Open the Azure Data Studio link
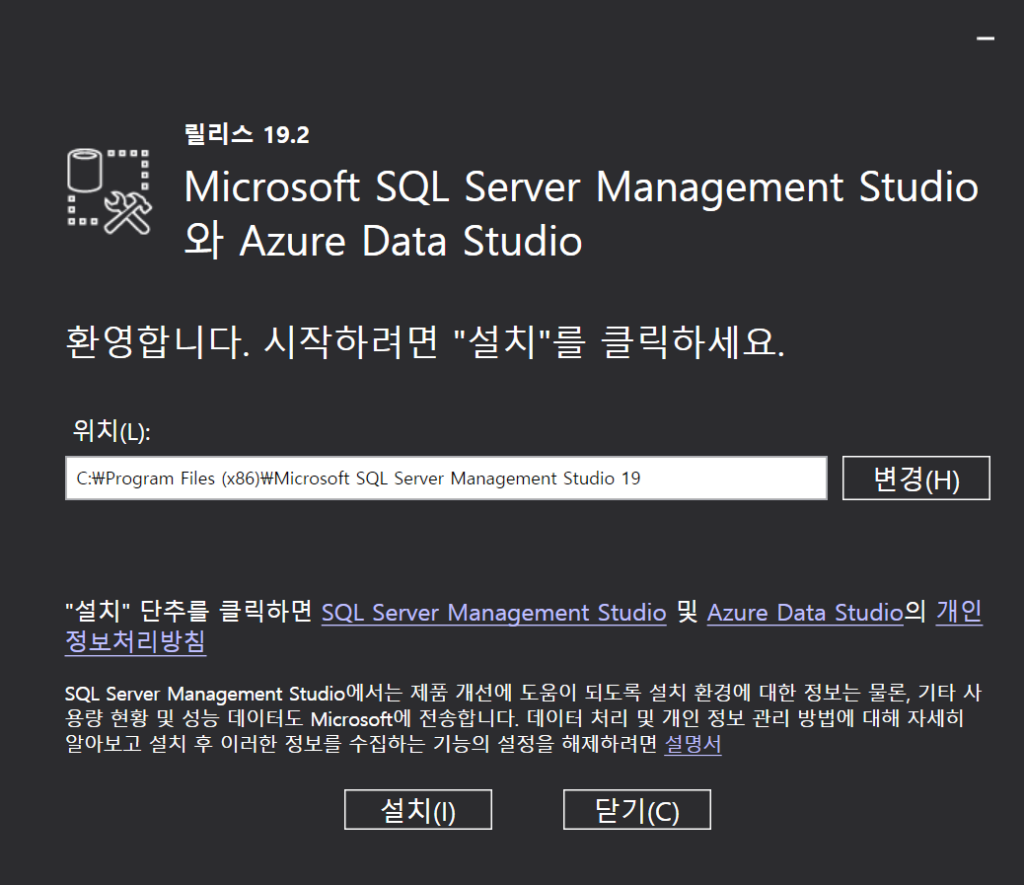The width and height of the screenshot is (1024, 885). pos(805,613)
